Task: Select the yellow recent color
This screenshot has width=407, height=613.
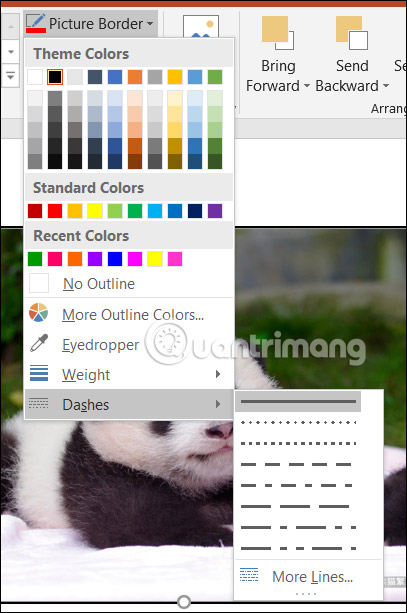Action: click(x=155, y=259)
